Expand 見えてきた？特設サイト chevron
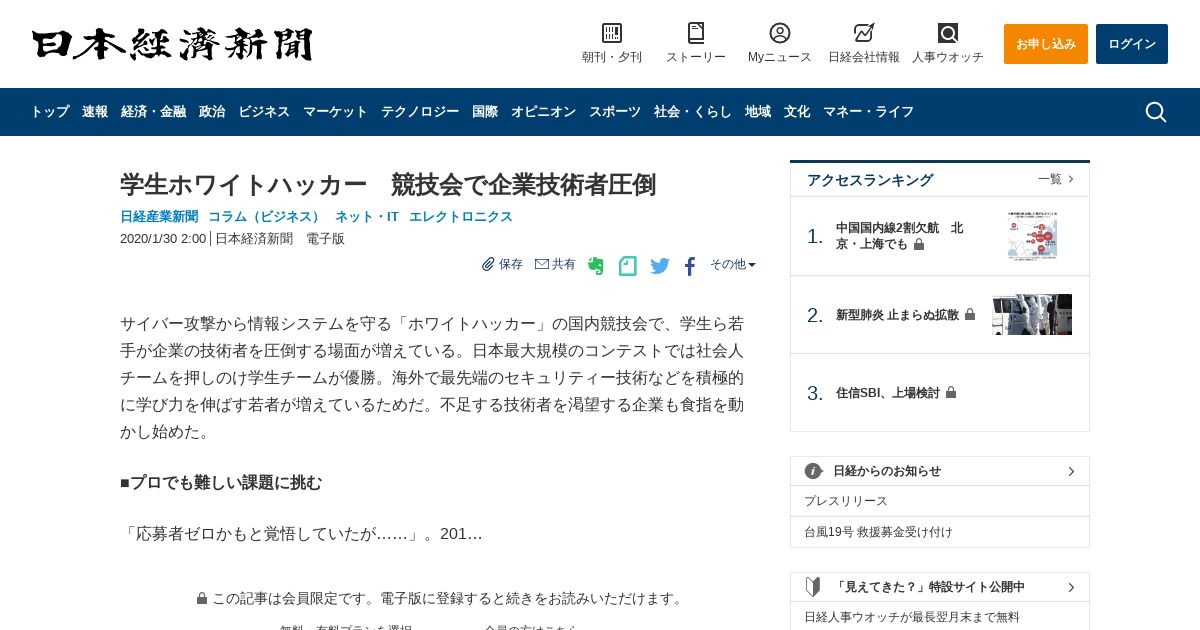This screenshot has height=630, width=1200. pyautogui.click(x=1071, y=587)
